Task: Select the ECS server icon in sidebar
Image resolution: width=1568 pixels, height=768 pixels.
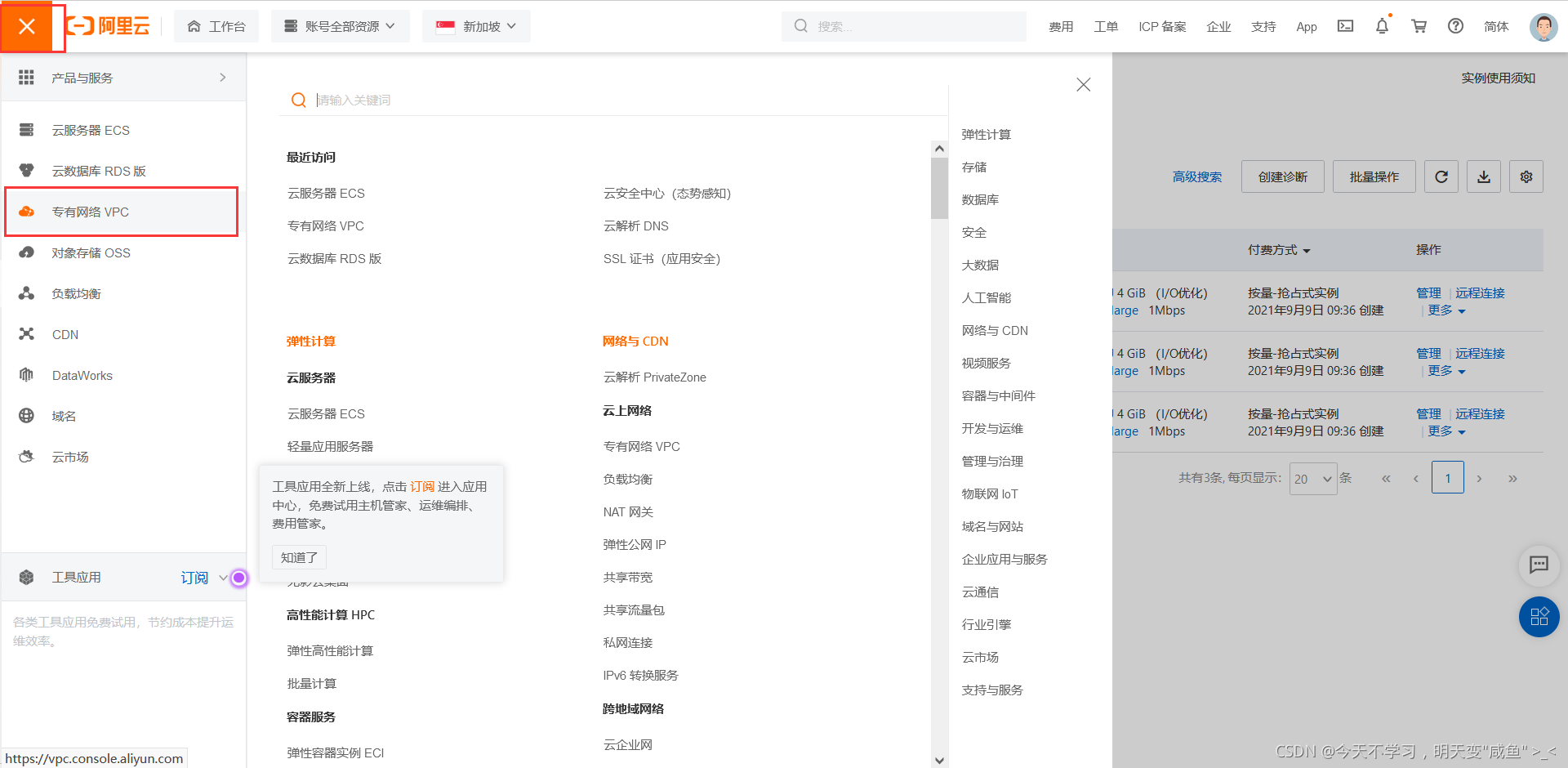Action: [26, 130]
